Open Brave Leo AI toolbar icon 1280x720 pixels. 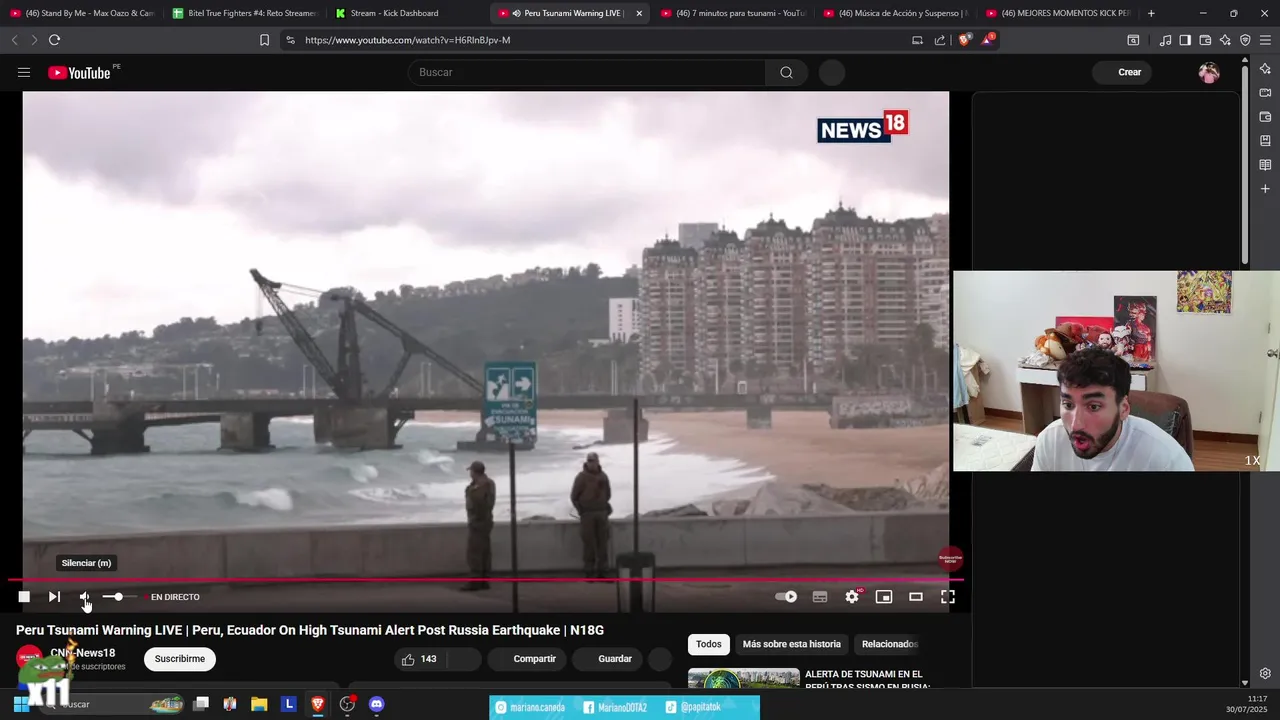tap(1225, 40)
